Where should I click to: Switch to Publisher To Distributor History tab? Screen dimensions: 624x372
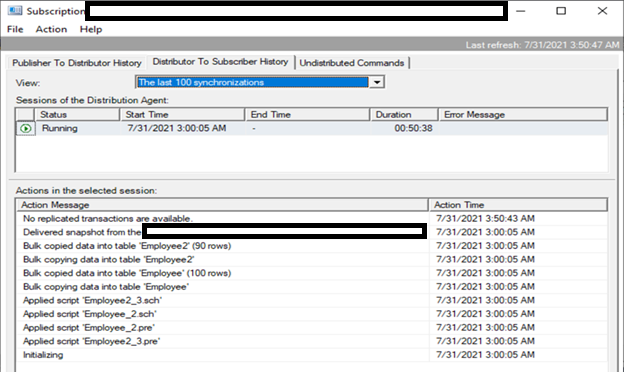point(77,63)
